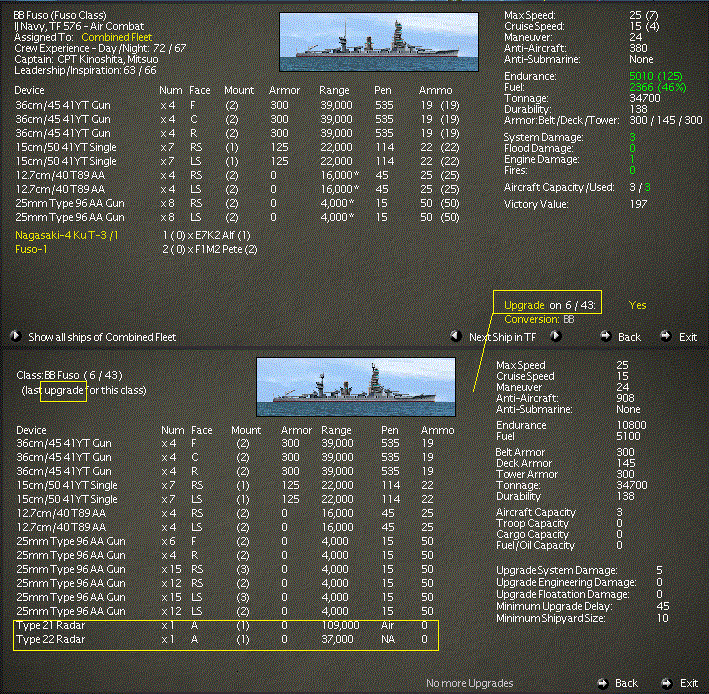This screenshot has height=694, width=709.
Task: Click the Back arrow icon in the upper ship screen
Action: point(605,336)
